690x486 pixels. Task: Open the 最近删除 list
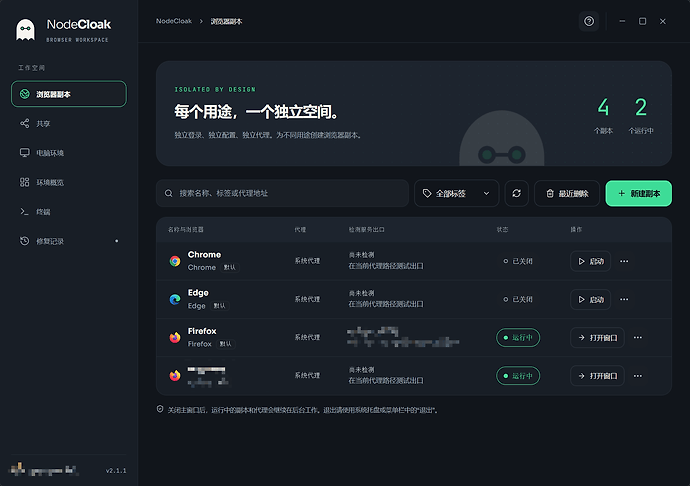567,193
